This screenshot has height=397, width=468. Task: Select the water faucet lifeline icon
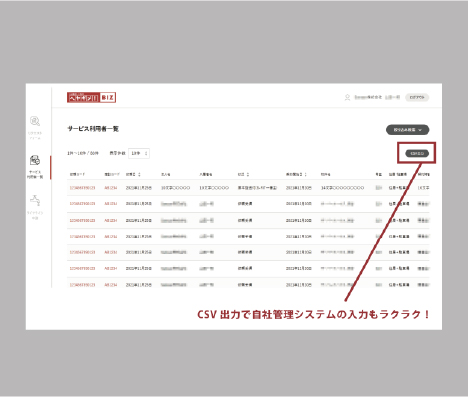[x=35, y=200]
